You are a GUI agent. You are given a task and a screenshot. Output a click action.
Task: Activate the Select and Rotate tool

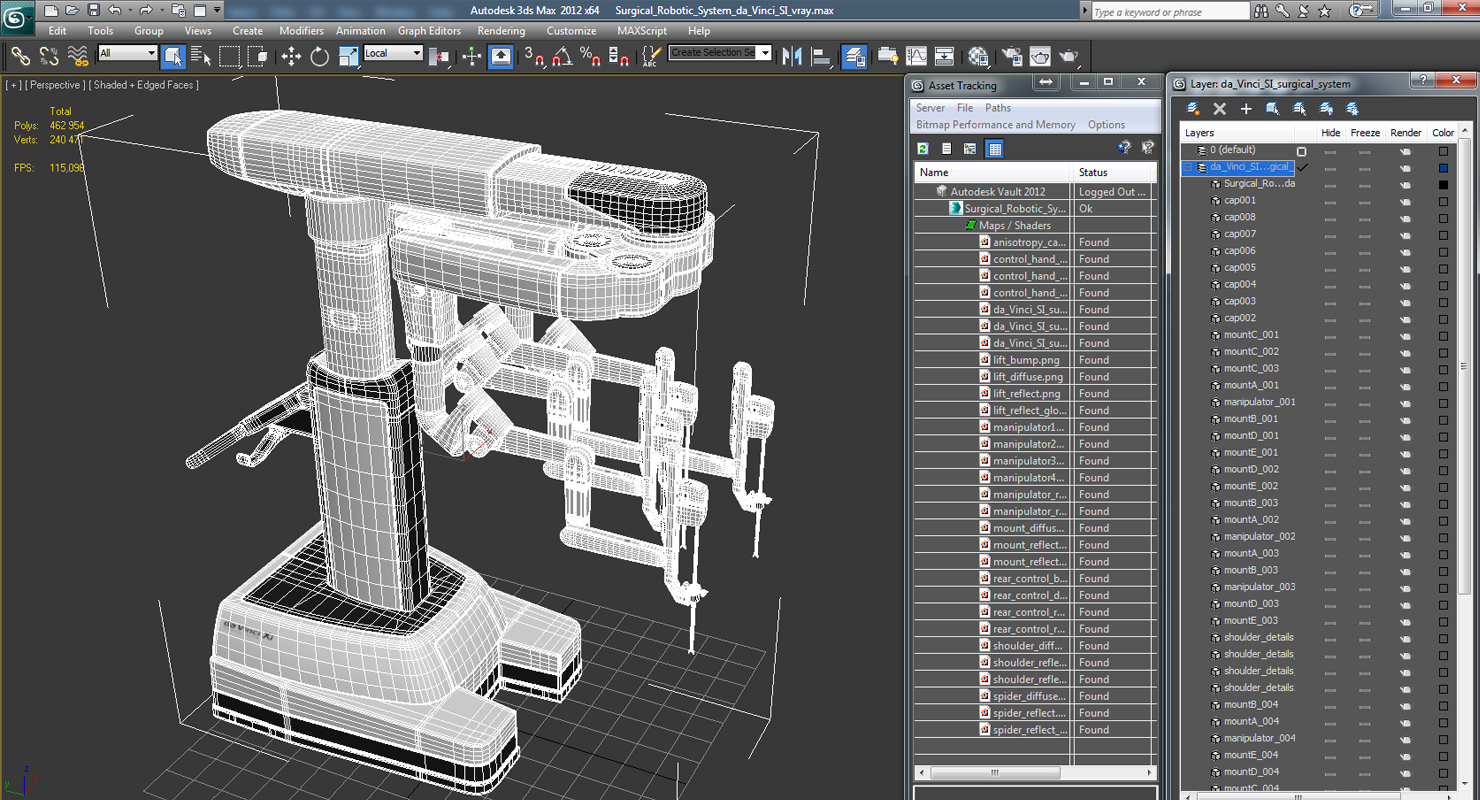click(x=320, y=56)
